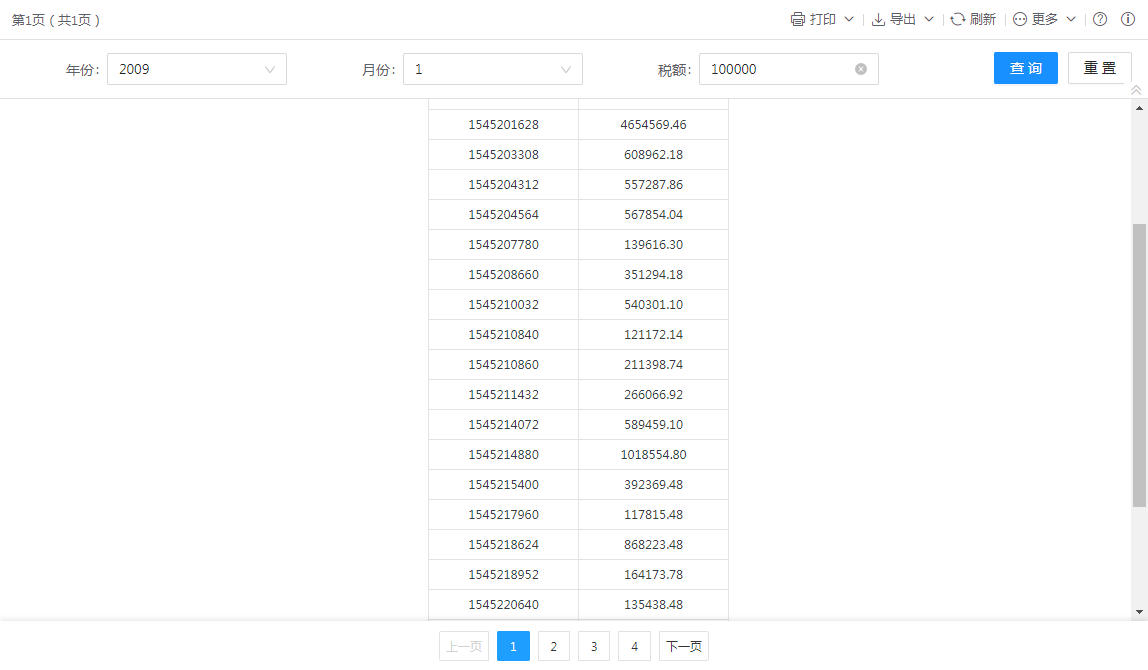Click the info circle icon

coord(1128,19)
